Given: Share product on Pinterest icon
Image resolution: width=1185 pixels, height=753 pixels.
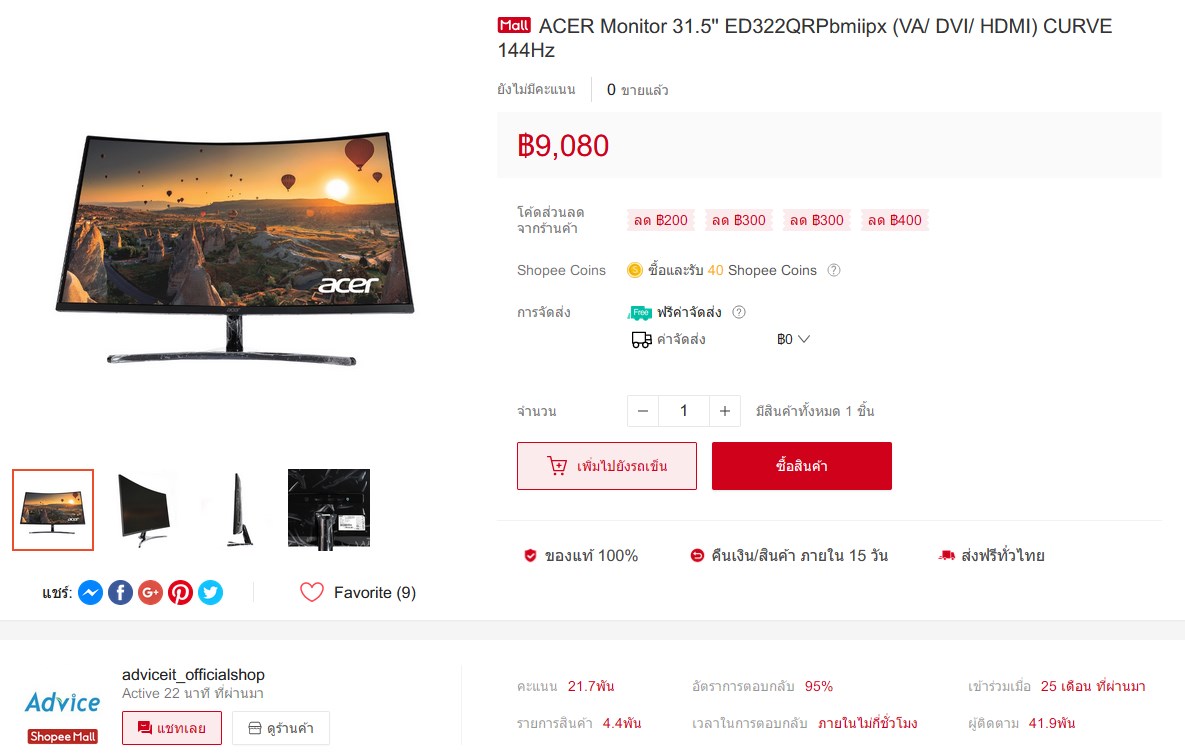Looking at the screenshot, I should [181, 593].
